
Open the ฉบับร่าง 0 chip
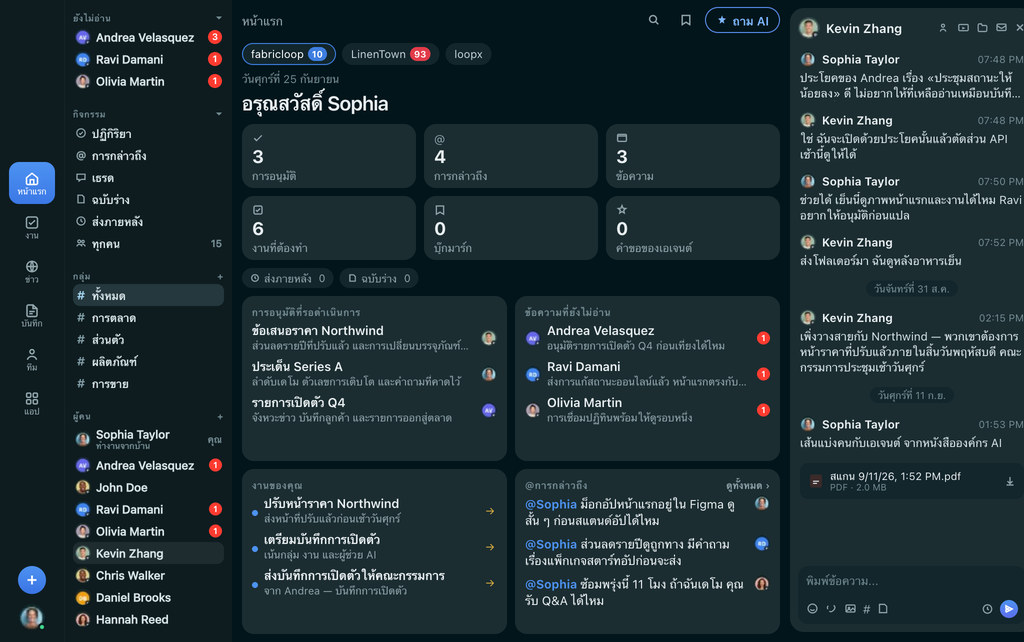(x=379, y=278)
